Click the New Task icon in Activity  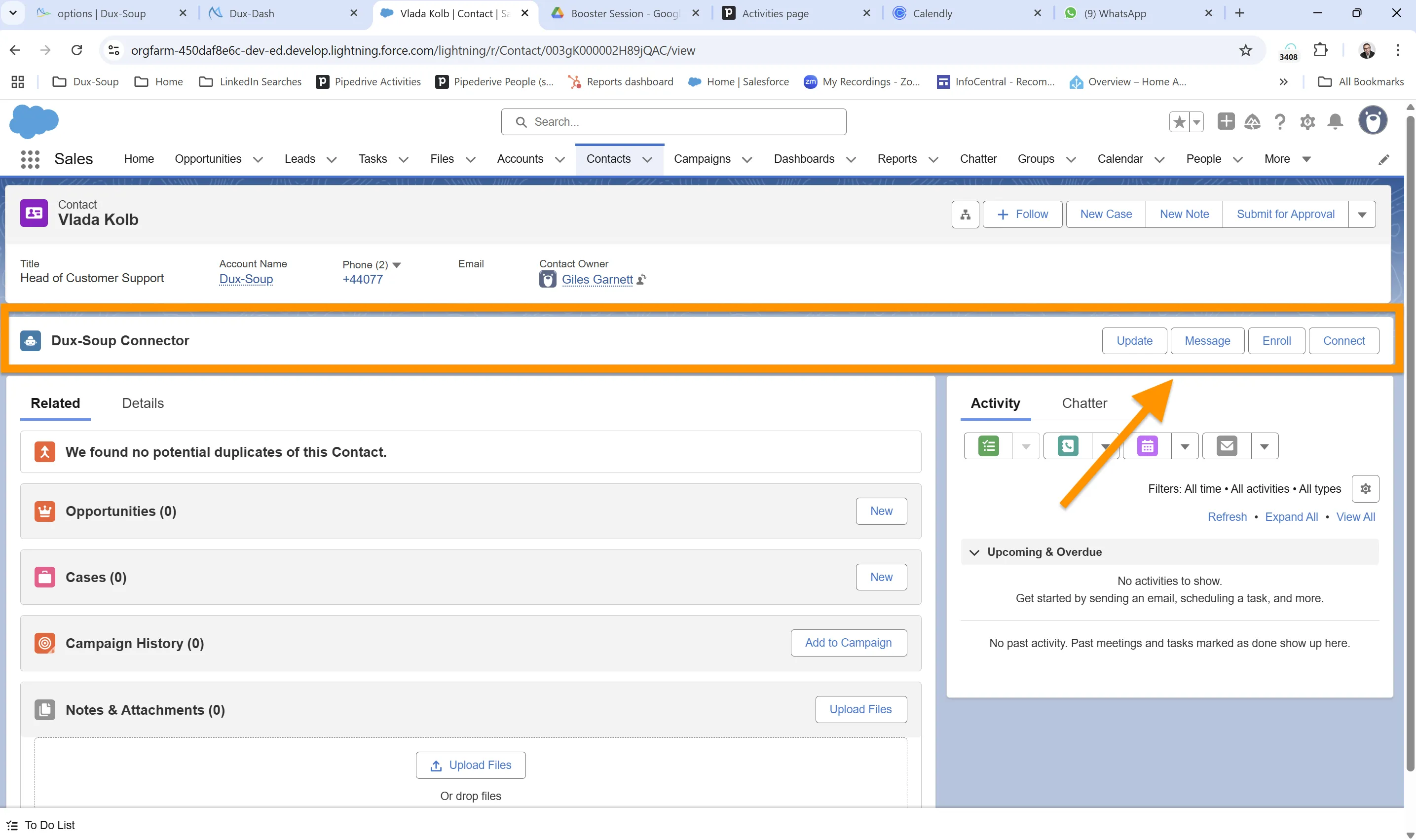point(989,446)
